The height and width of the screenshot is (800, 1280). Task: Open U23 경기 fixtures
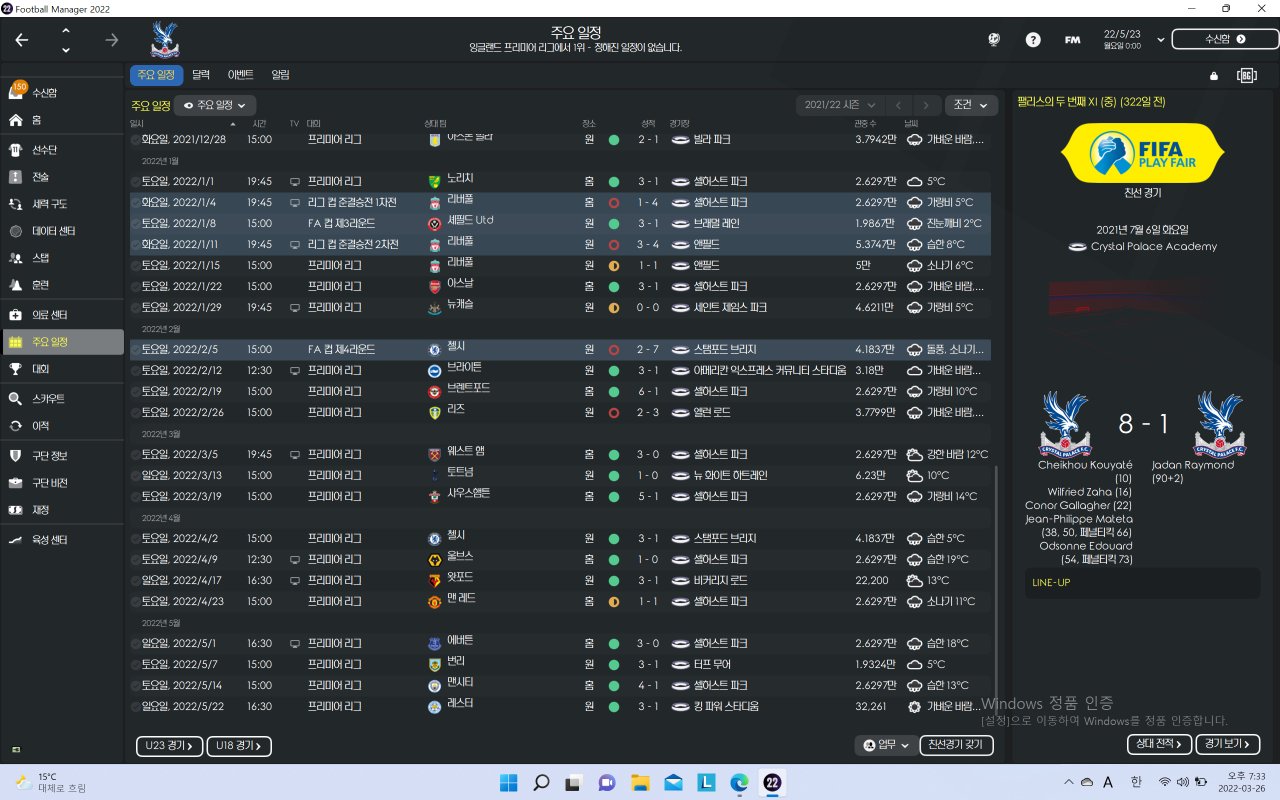pyautogui.click(x=169, y=746)
